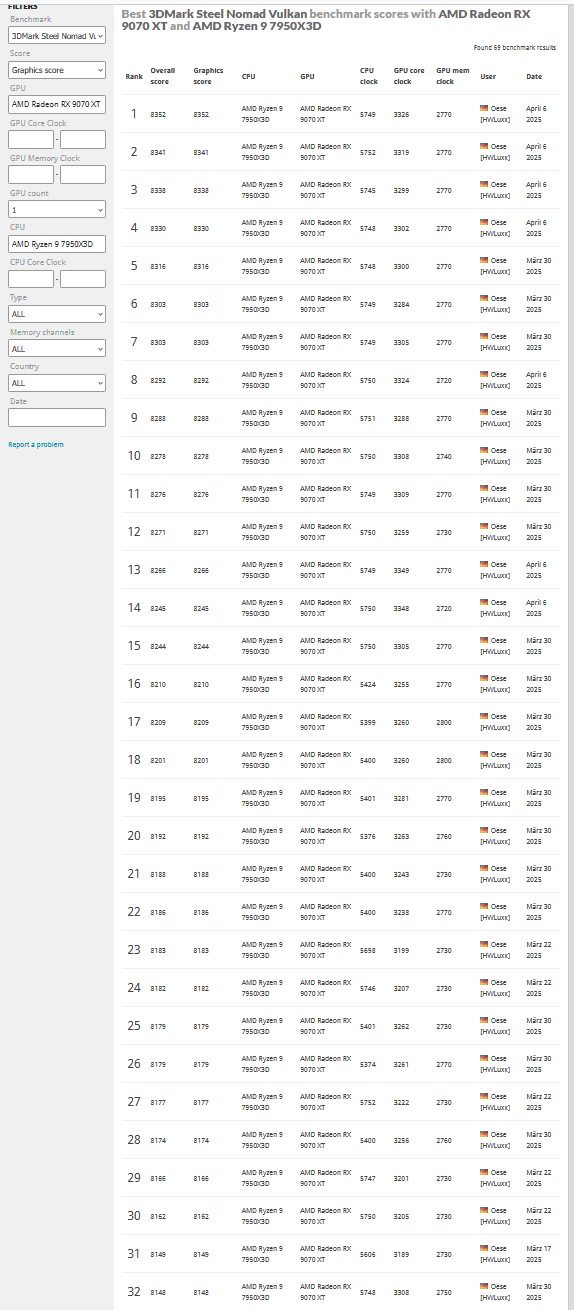This screenshot has width=574, height=1310.
Task: Click graphics score 8341 in rank 2 row
Action: [201, 152]
